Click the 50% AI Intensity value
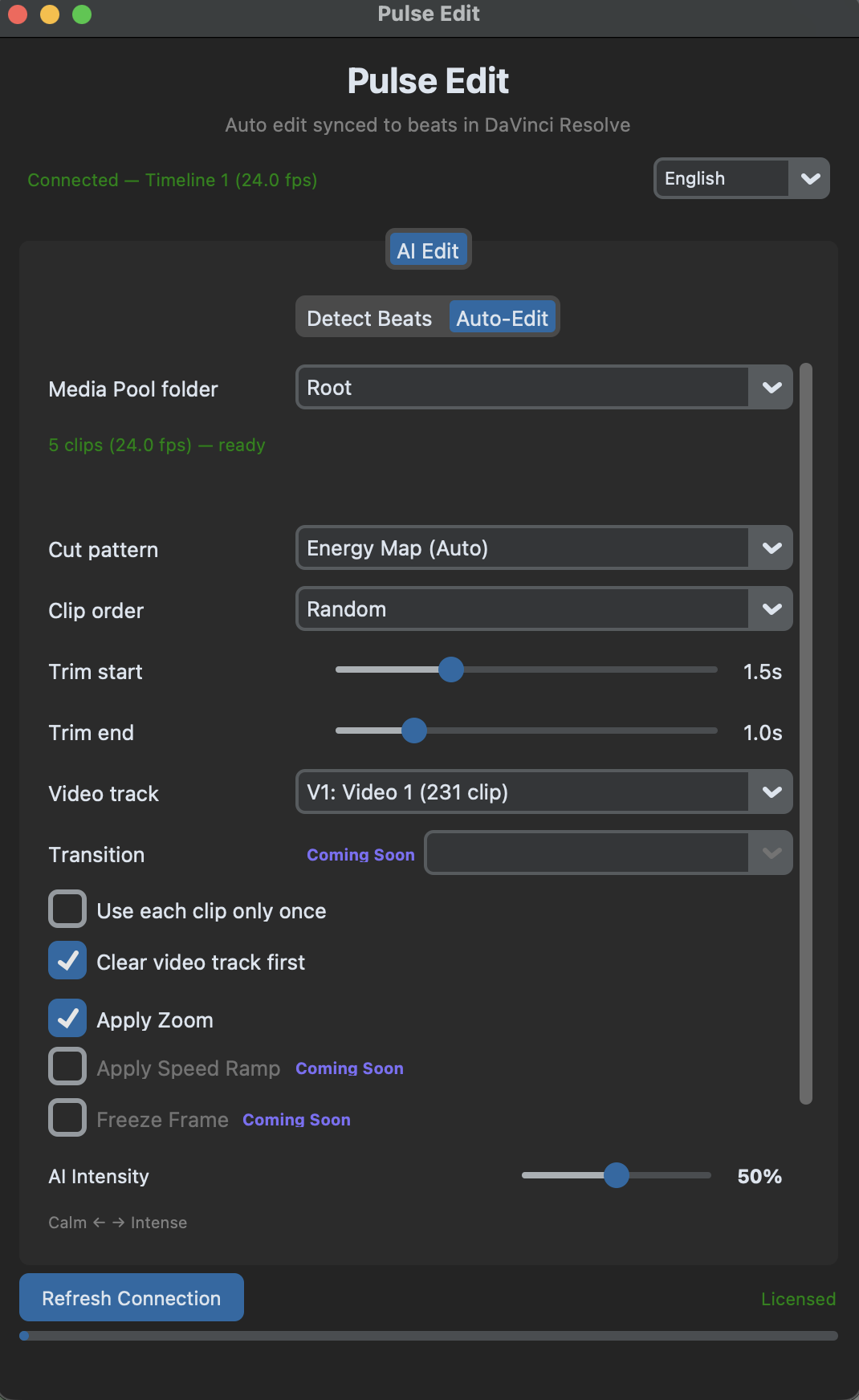This screenshot has width=859, height=1400. click(759, 1177)
